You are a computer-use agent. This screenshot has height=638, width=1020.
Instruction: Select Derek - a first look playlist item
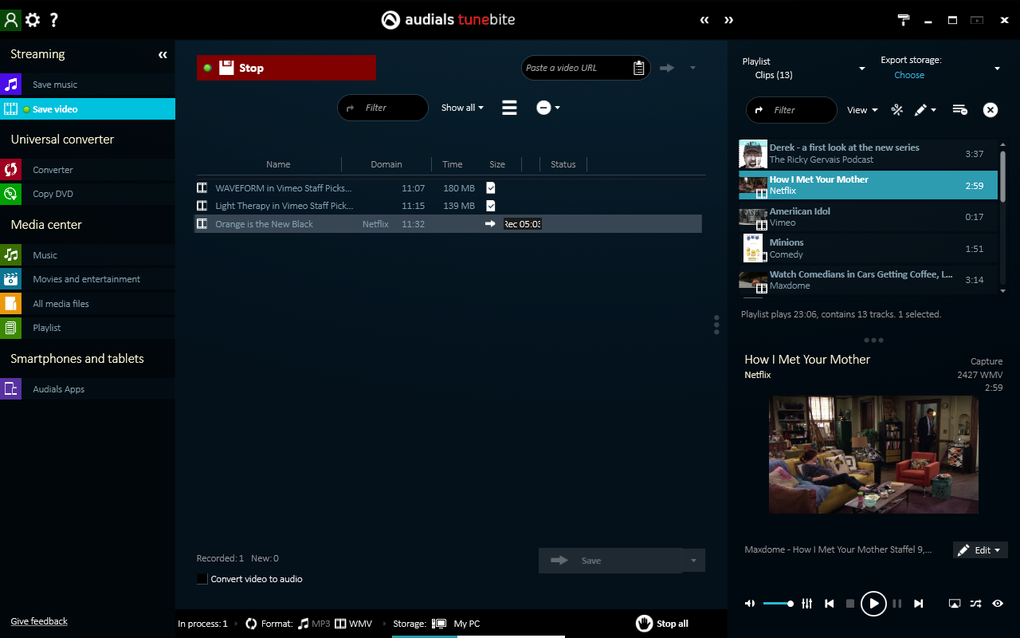(868, 154)
